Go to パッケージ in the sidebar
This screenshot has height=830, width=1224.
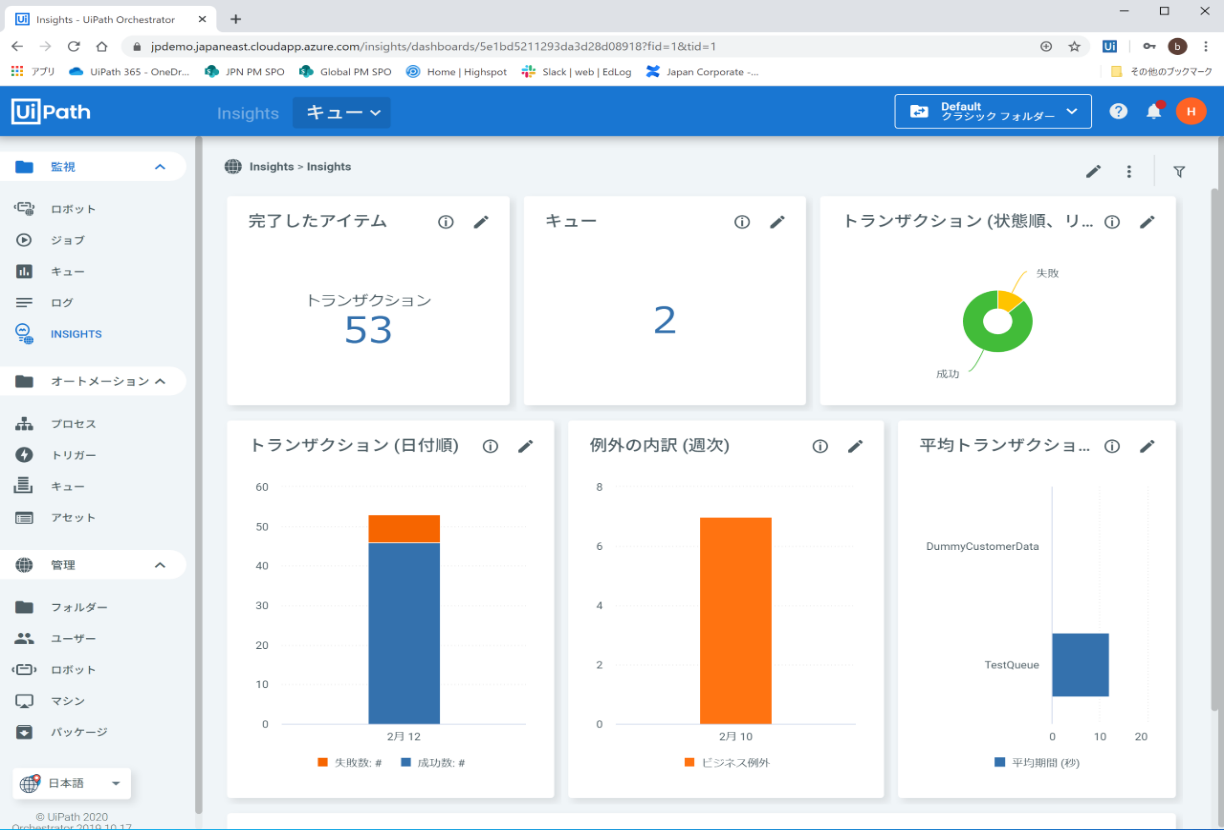tap(79, 732)
